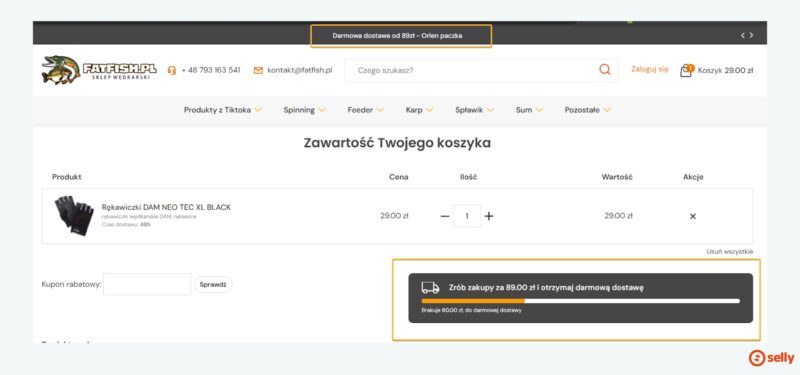Open the Spławik category
This screenshot has height=375, width=800.
tap(469, 110)
